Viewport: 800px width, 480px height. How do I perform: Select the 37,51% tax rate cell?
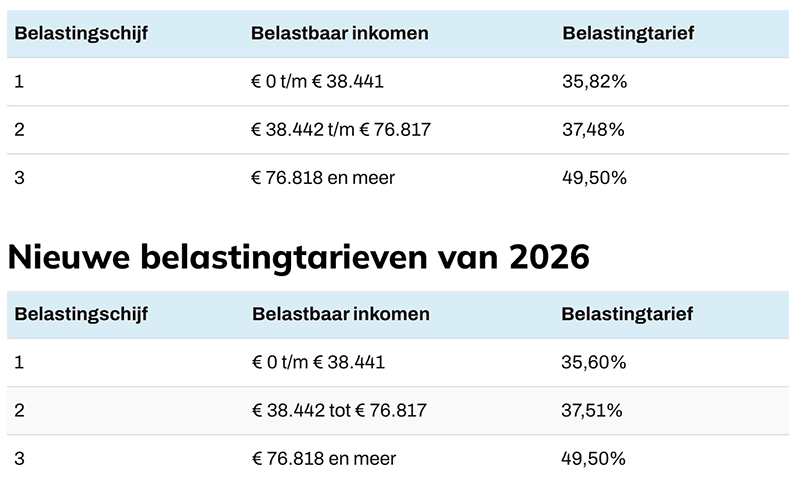(593, 411)
